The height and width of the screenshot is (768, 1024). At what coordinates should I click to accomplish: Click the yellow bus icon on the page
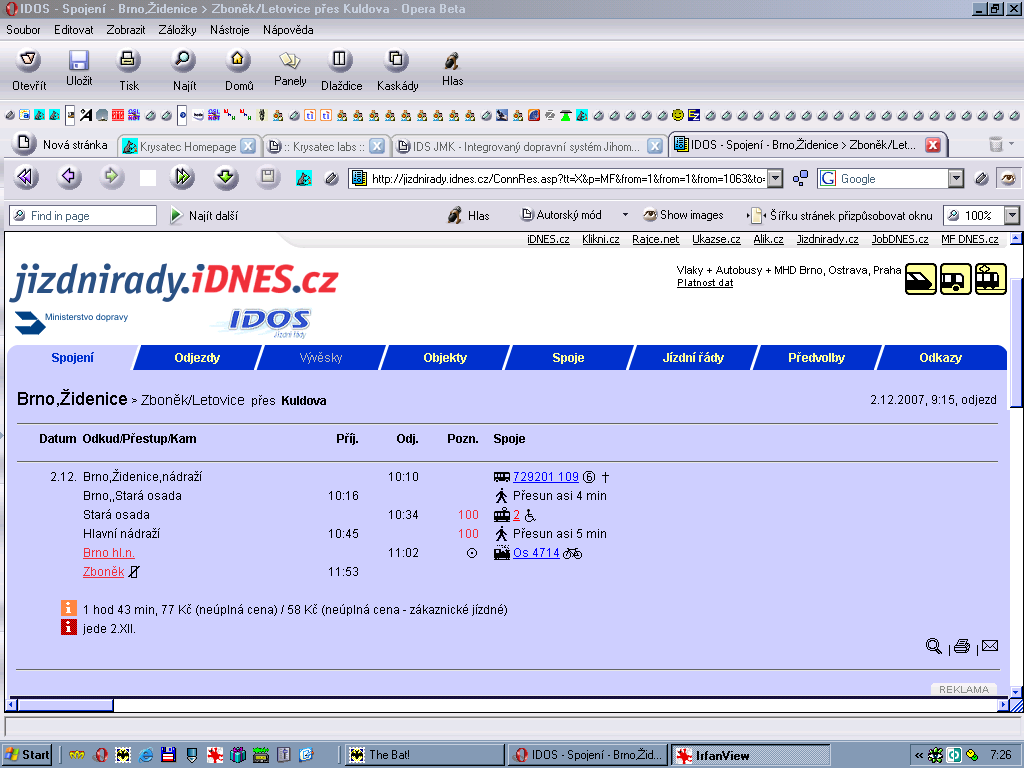tap(955, 279)
